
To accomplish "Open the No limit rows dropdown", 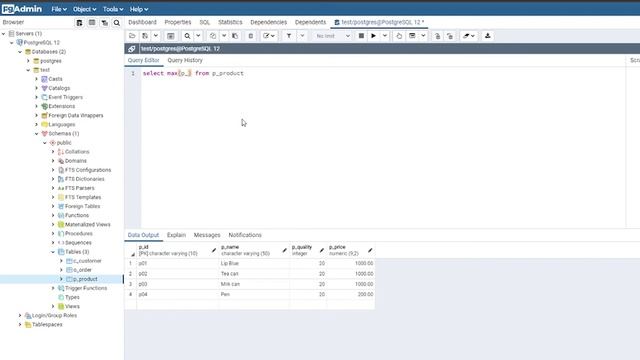I will coord(333,36).
